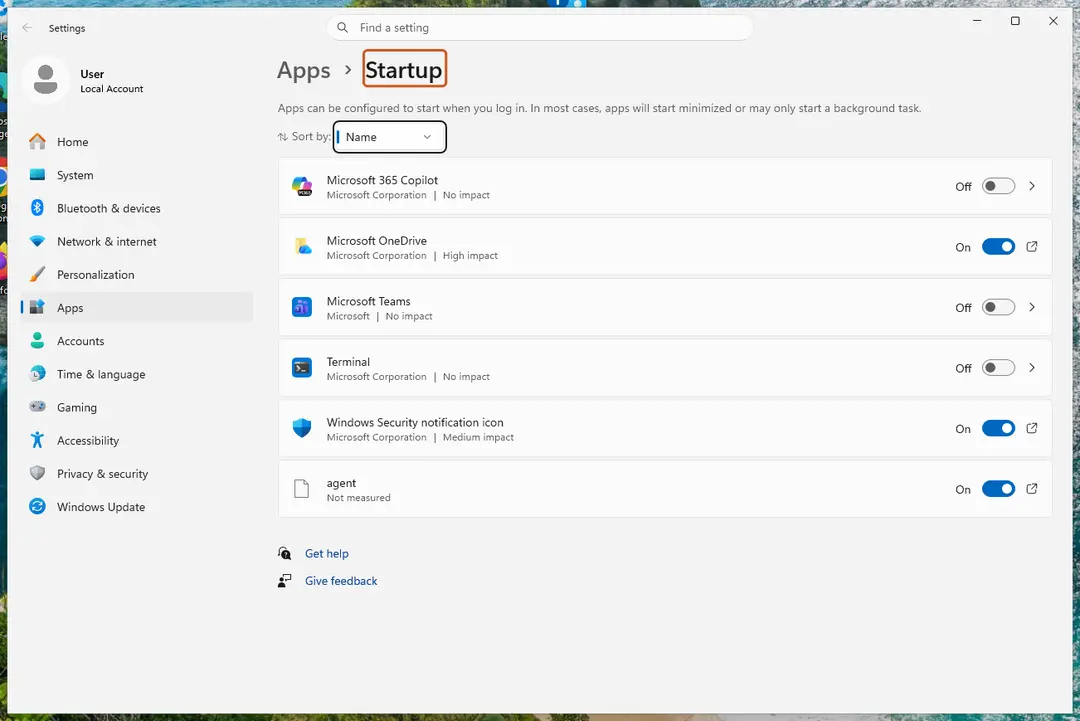Screen dimensions: 1080x721
Task: Open Bluetooth & devices page
Action: (136, 208)
